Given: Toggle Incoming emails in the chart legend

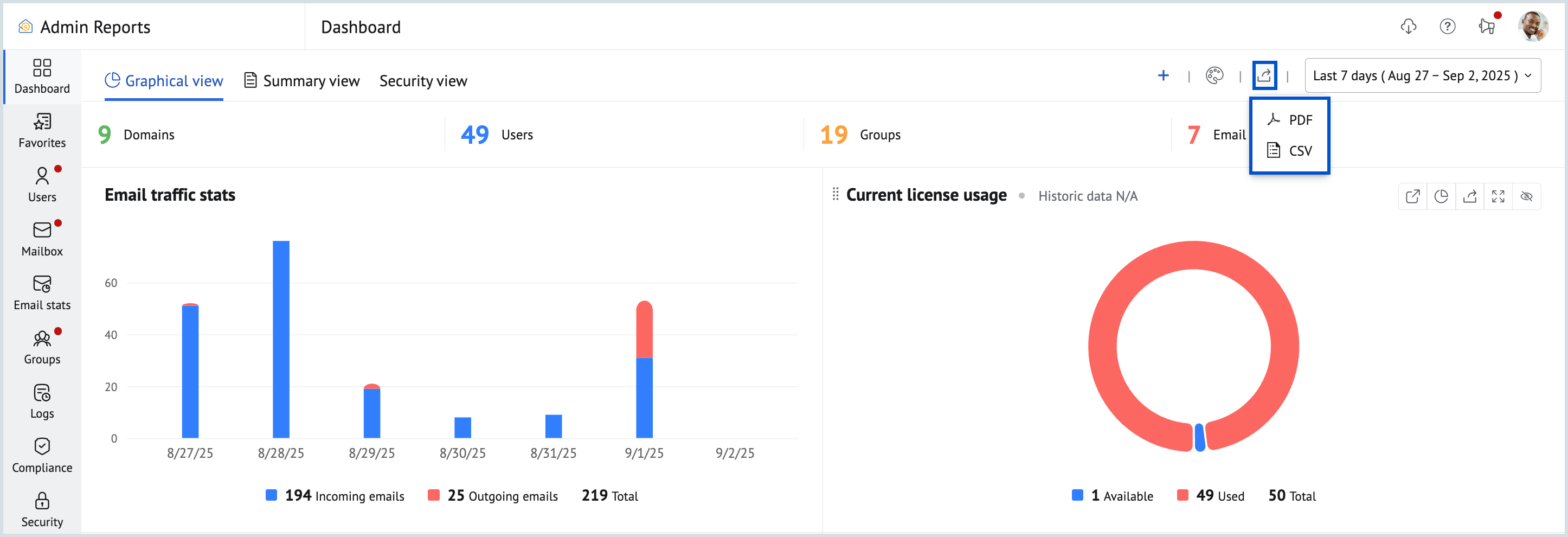Looking at the screenshot, I should (272, 496).
